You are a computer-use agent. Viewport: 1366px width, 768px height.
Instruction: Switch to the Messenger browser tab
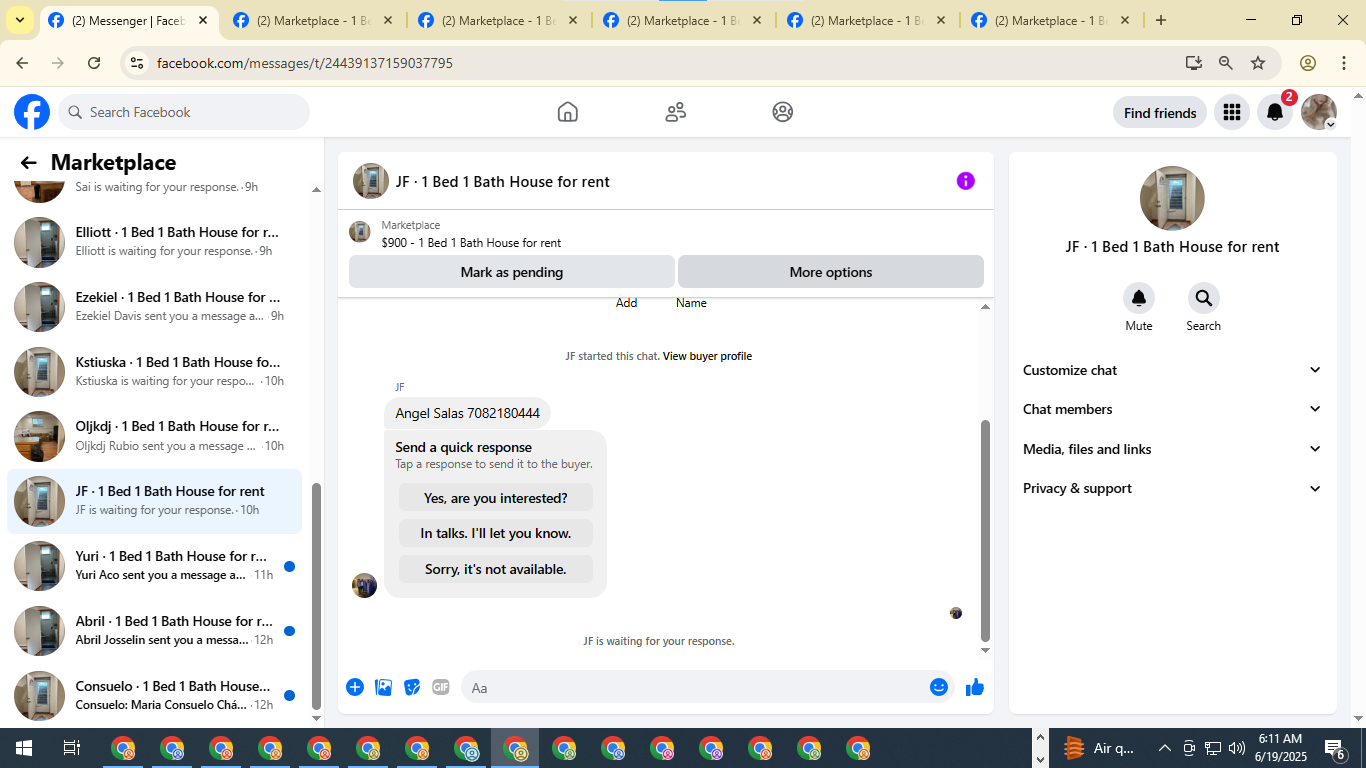pyautogui.click(x=129, y=20)
